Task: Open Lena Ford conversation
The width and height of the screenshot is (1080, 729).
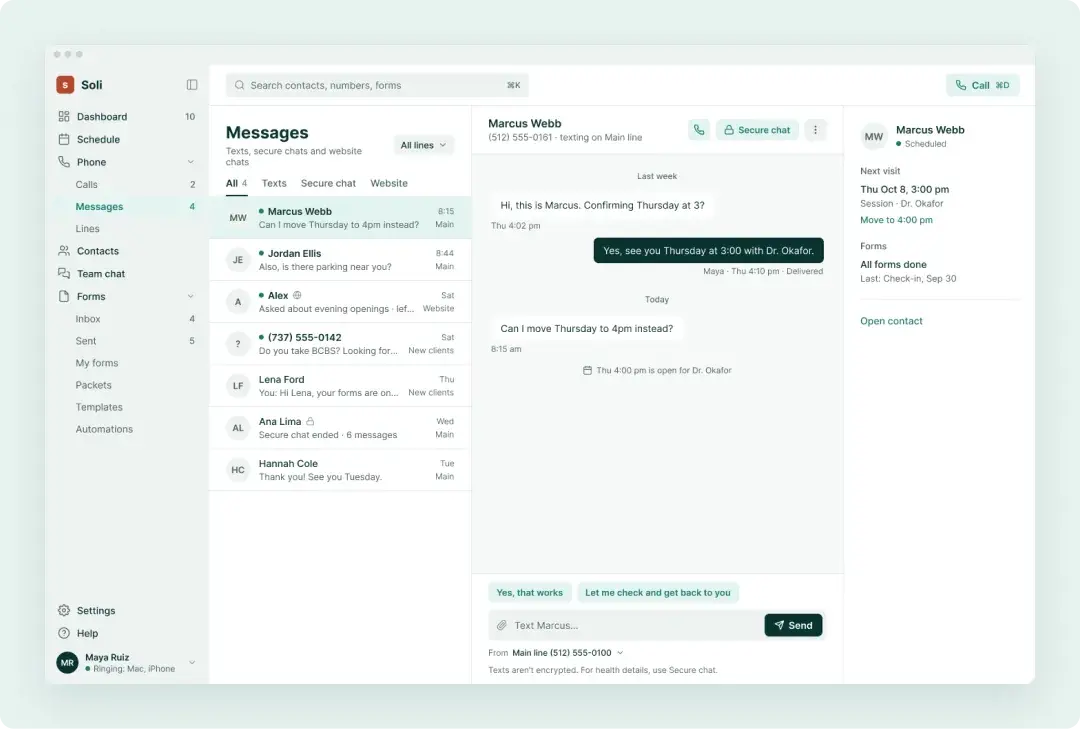Action: 340,386
